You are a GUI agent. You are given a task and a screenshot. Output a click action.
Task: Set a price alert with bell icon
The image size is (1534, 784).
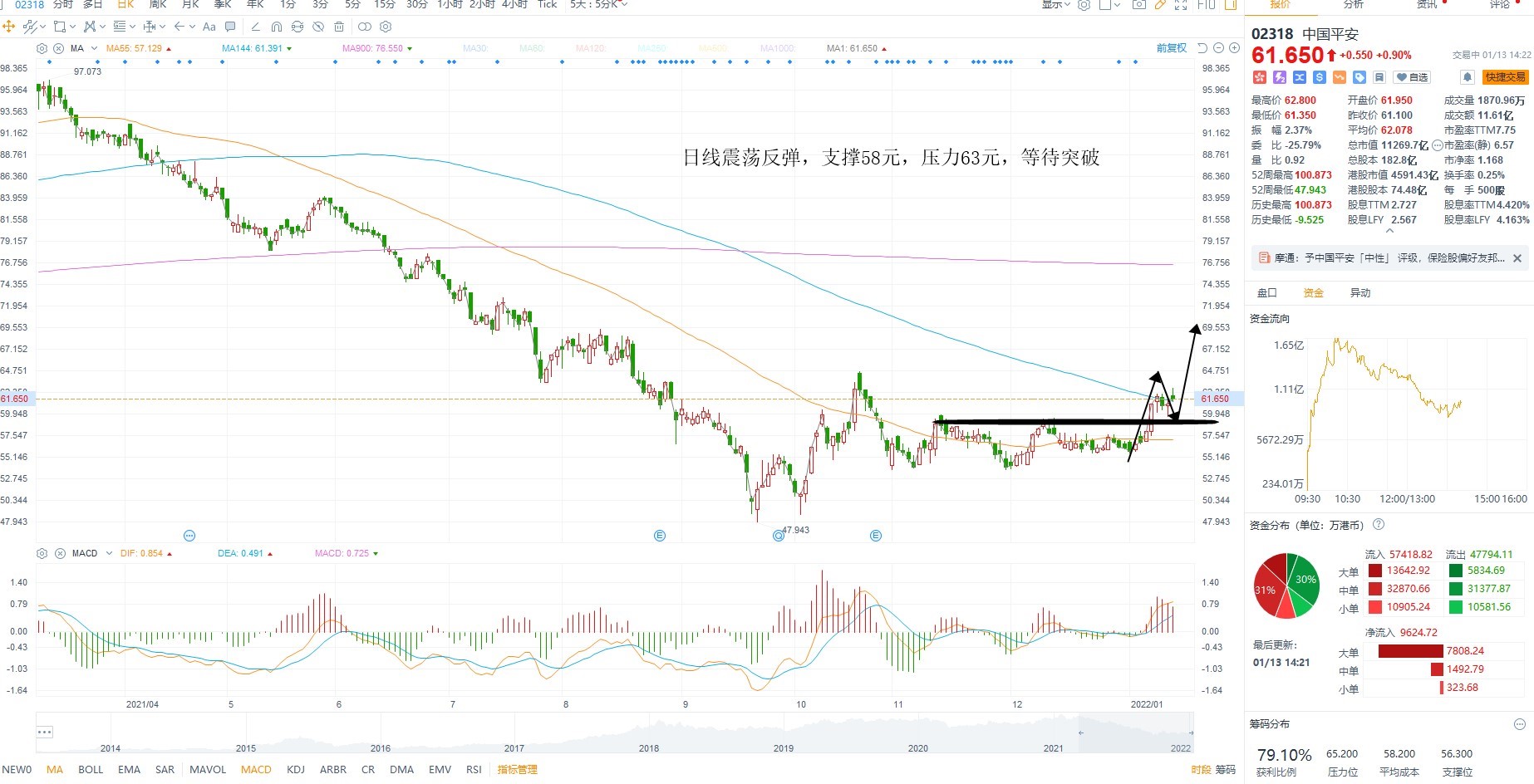(x=1468, y=77)
